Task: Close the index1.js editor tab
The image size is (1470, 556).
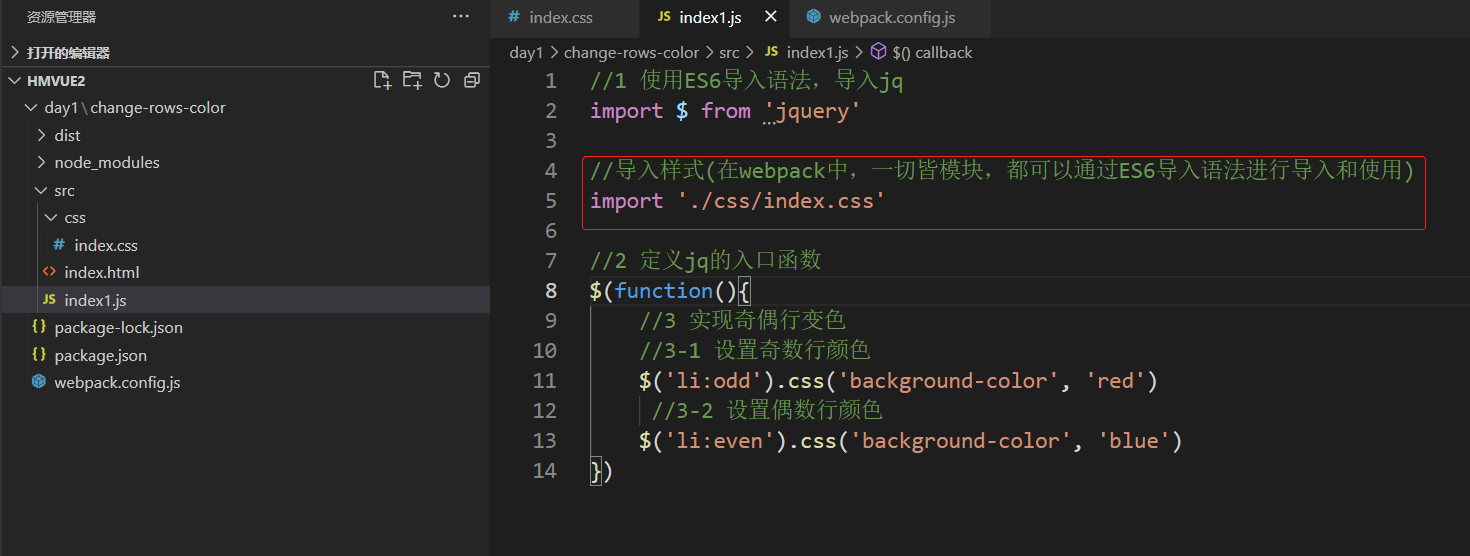Action: (770, 17)
